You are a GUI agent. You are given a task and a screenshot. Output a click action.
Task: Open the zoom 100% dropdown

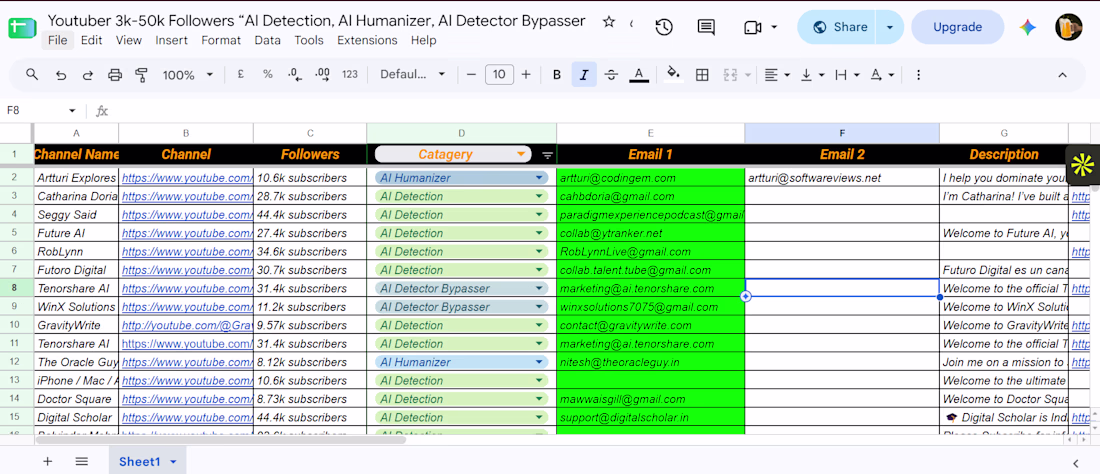188,74
